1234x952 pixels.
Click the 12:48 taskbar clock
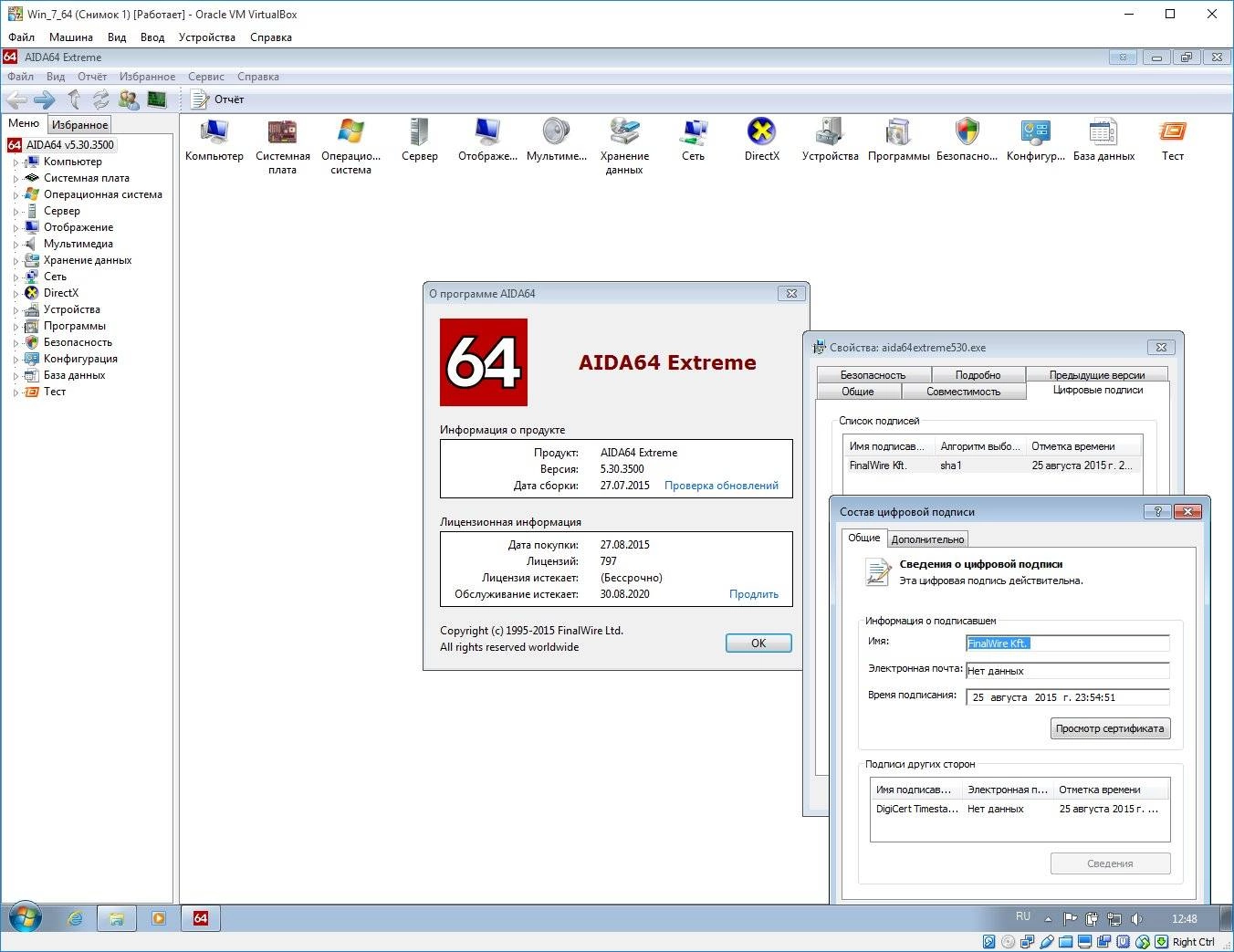tap(1184, 919)
